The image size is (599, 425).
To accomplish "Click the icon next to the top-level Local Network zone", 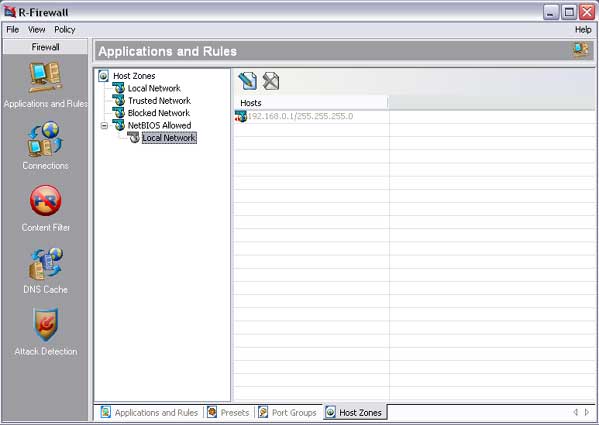I will tap(118, 88).
